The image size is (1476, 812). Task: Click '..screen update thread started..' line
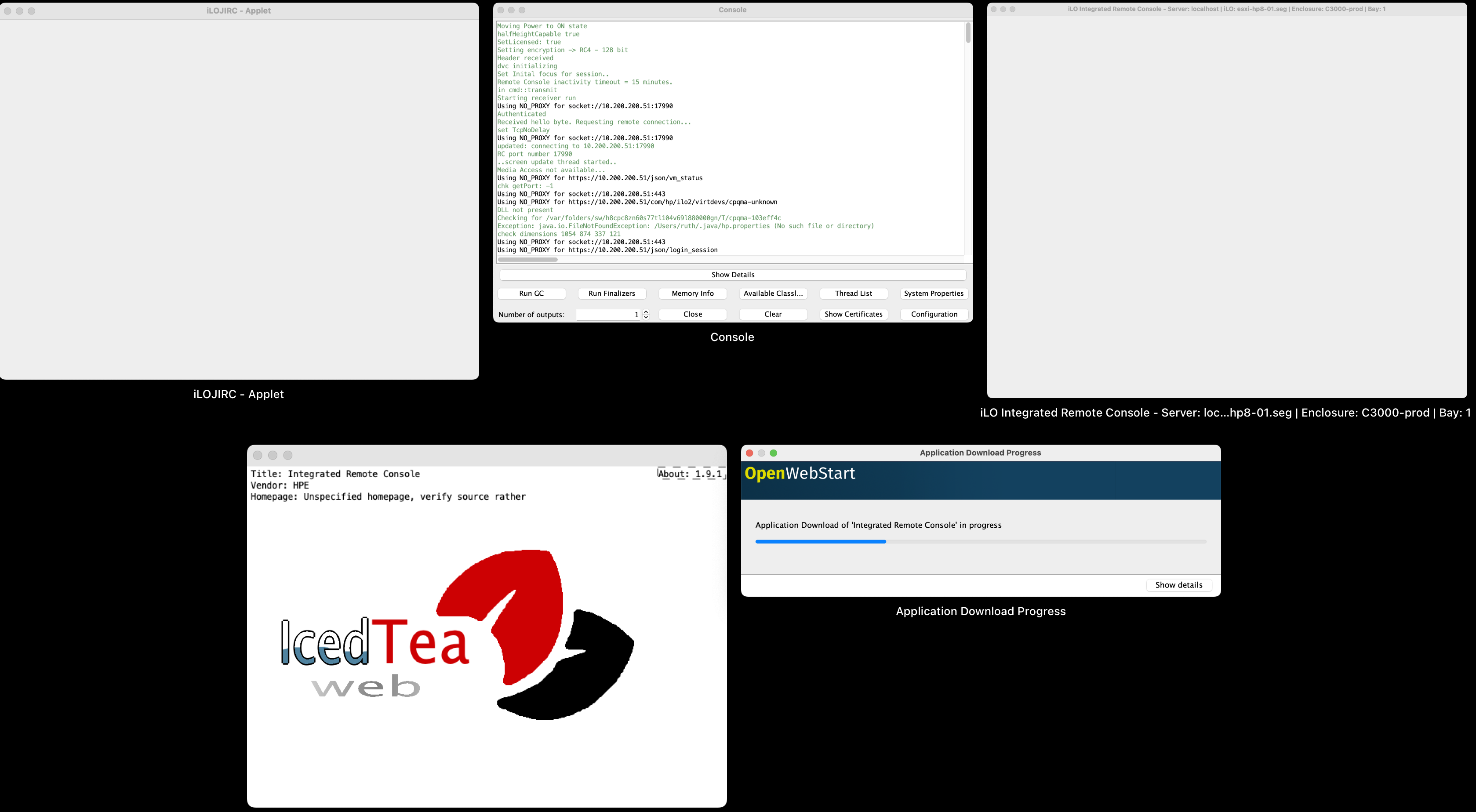coord(557,162)
